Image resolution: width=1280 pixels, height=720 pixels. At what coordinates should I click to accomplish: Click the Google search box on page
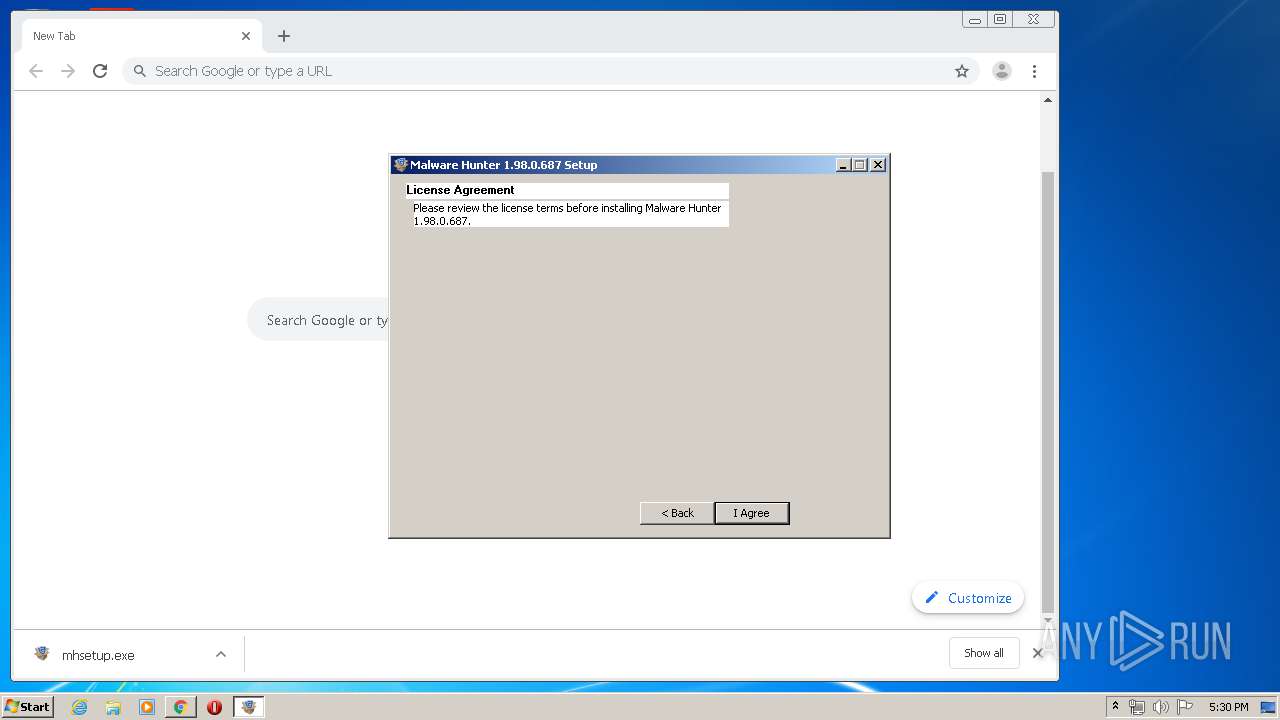click(x=320, y=320)
